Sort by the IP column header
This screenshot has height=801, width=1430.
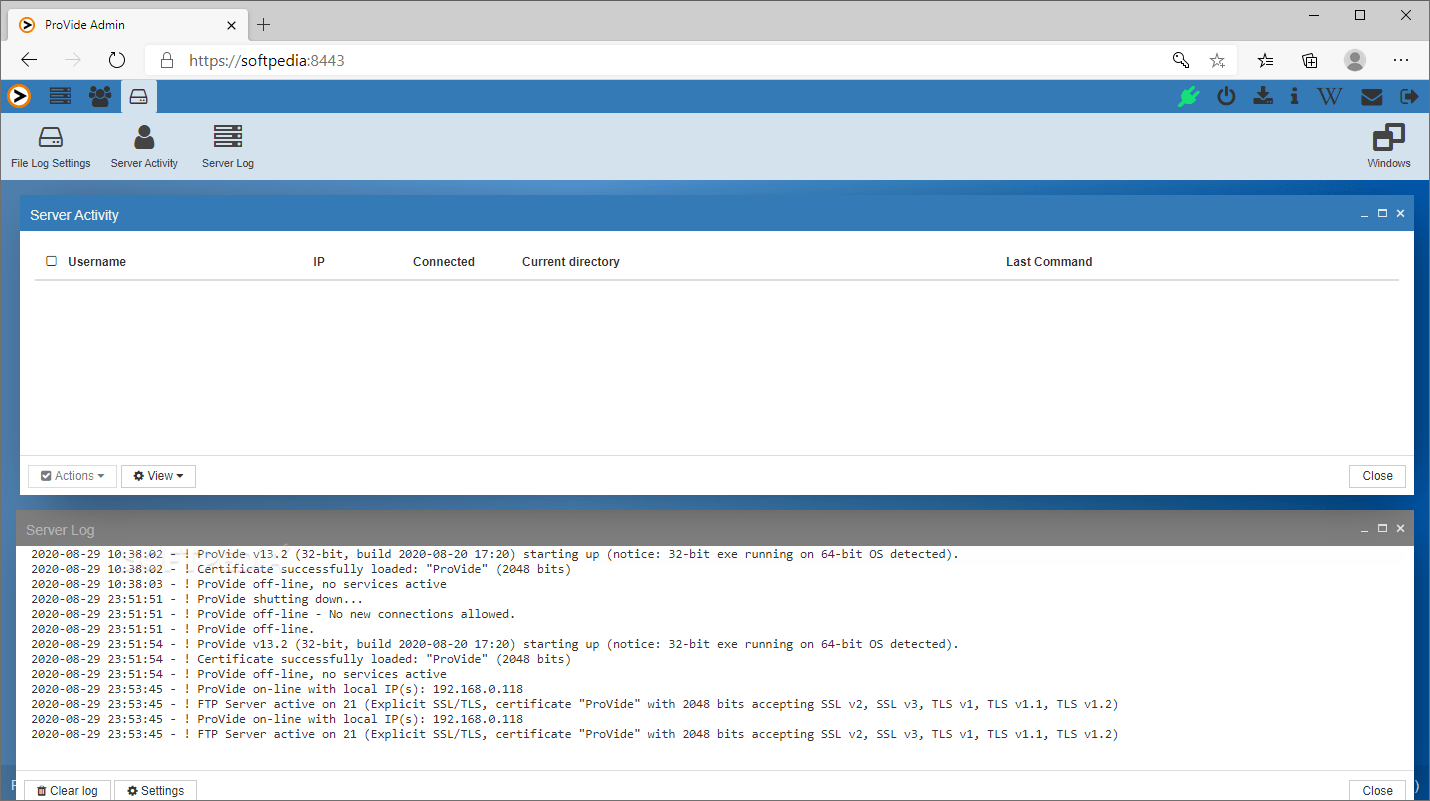(x=319, y=262)
